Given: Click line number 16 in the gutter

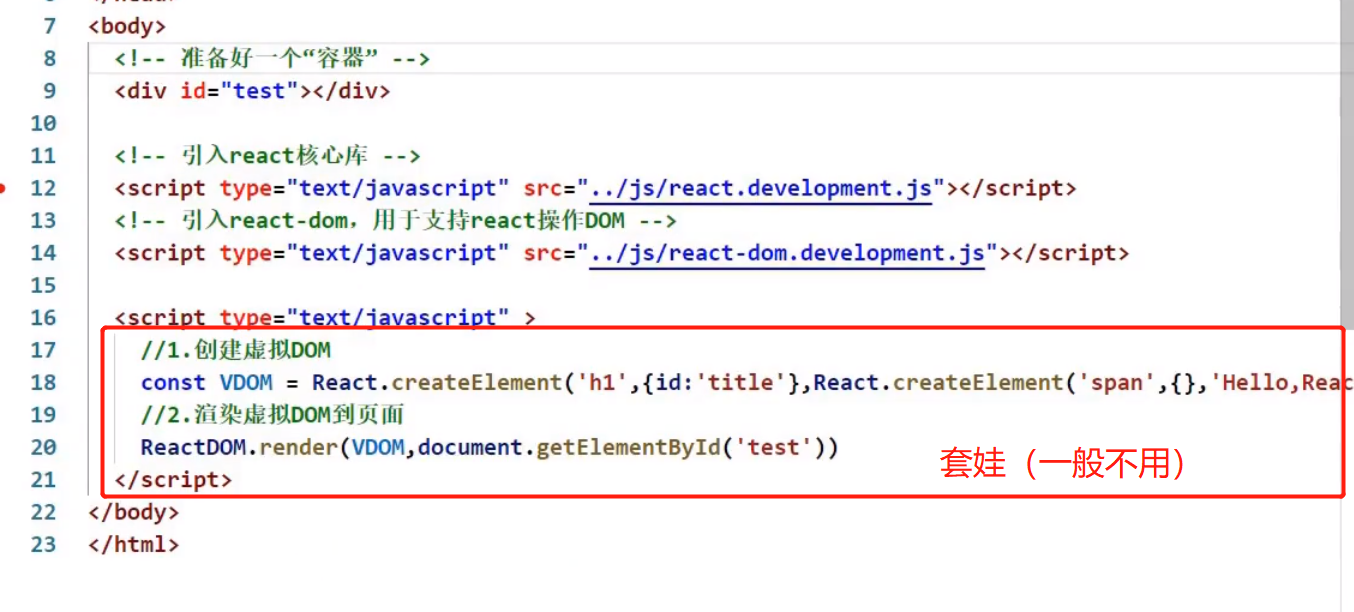Looking at the screenshot, I should click(43, 318).
